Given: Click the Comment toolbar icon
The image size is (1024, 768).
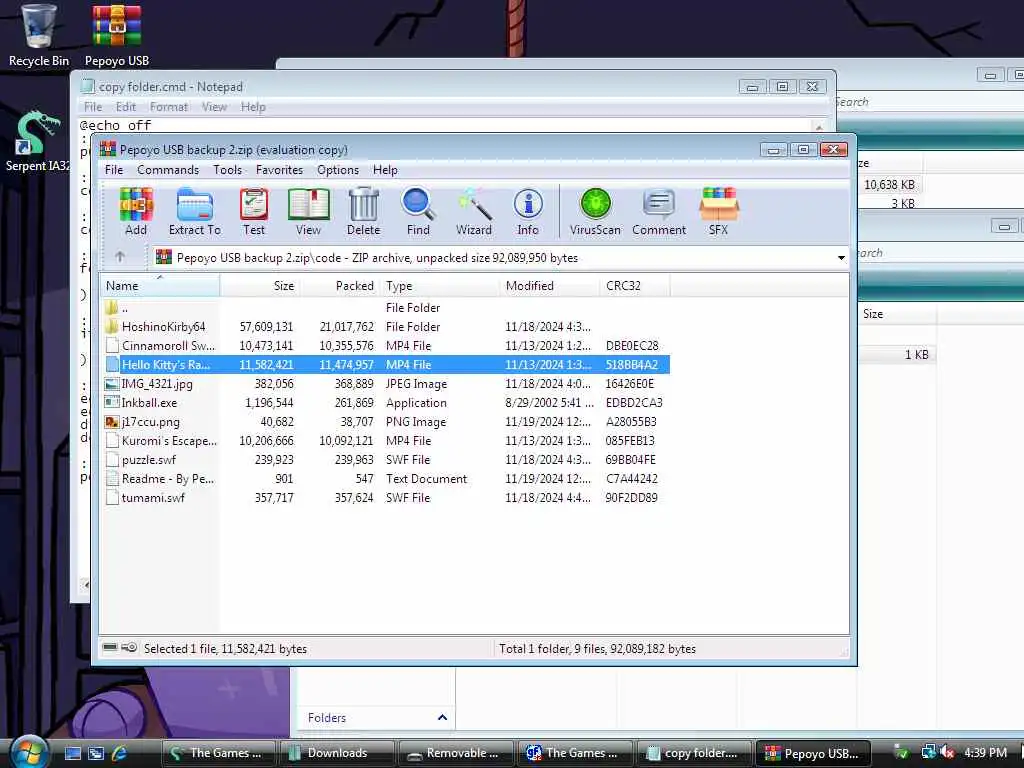Looking at the screenshot, I should (x=659, y=211).
